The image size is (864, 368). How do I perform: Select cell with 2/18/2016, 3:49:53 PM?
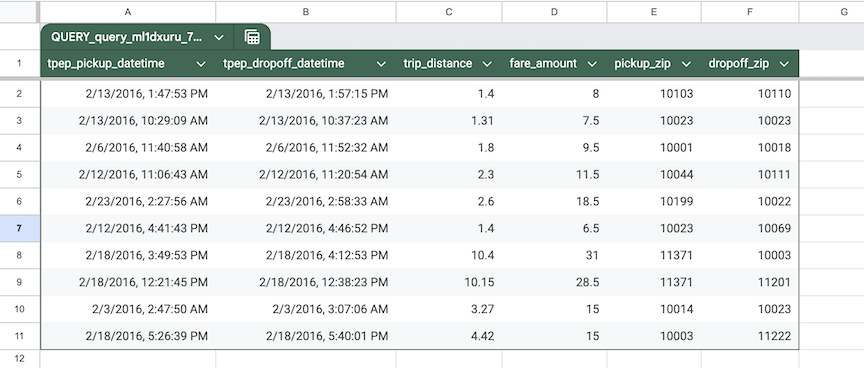click(x=128, y=255)
